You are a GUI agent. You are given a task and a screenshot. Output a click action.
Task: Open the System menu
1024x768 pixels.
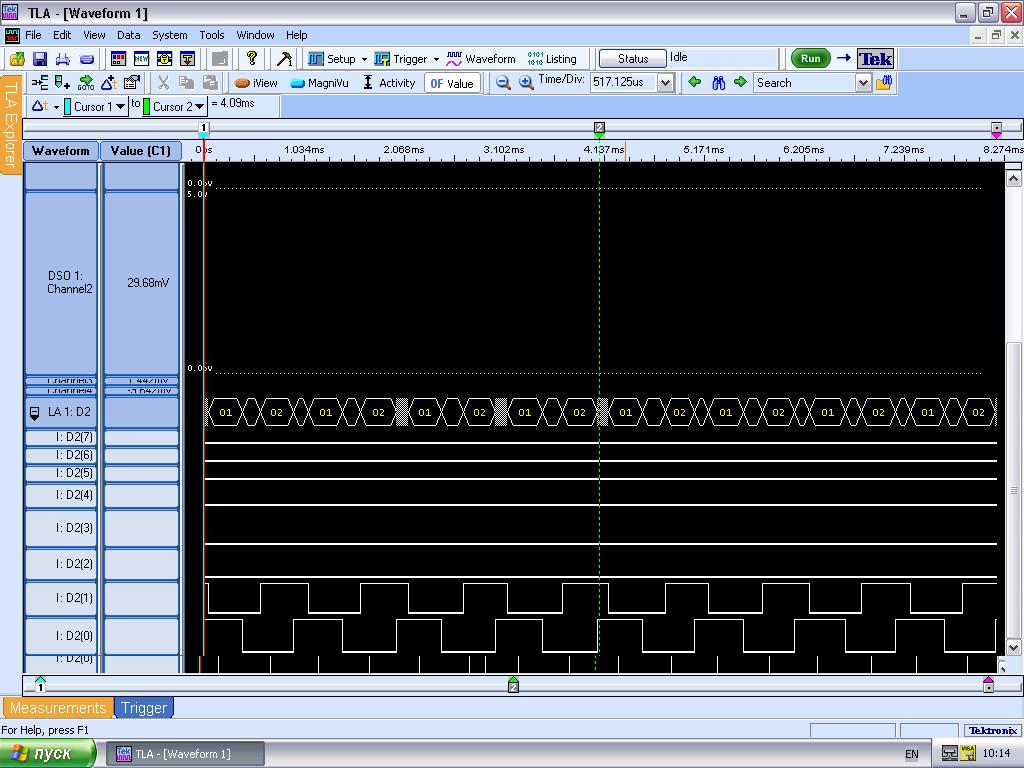(169, 35)
